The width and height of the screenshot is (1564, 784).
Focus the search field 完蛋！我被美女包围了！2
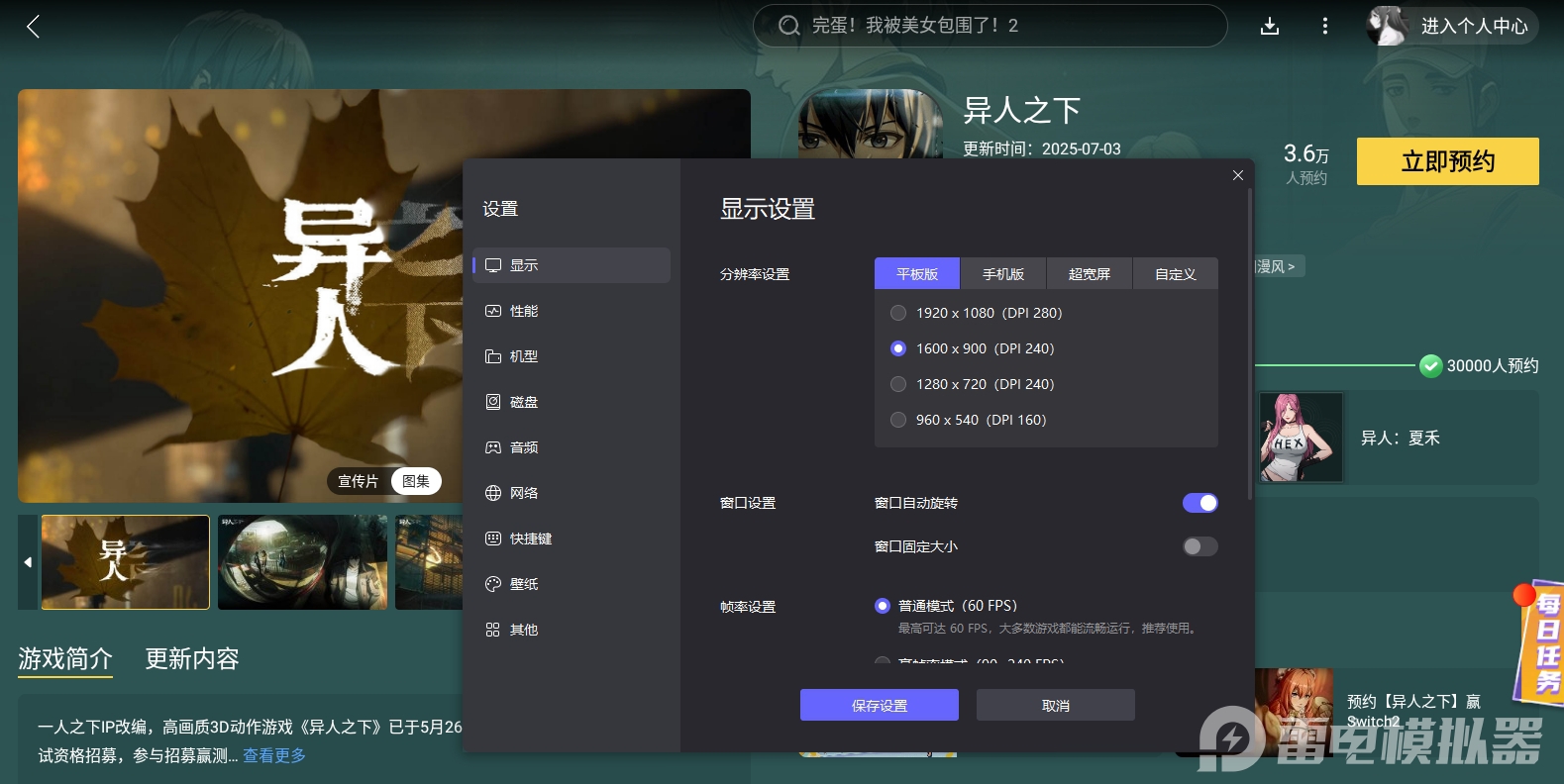(991, 26)
